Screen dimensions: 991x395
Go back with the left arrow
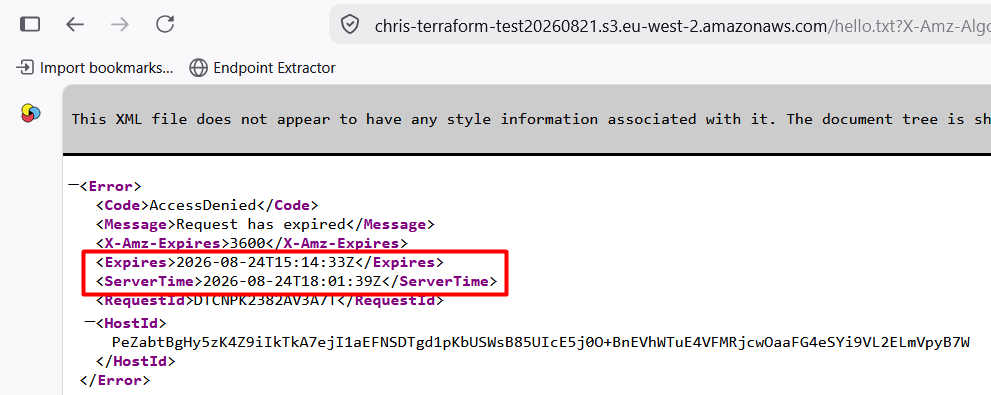point(75,25)
